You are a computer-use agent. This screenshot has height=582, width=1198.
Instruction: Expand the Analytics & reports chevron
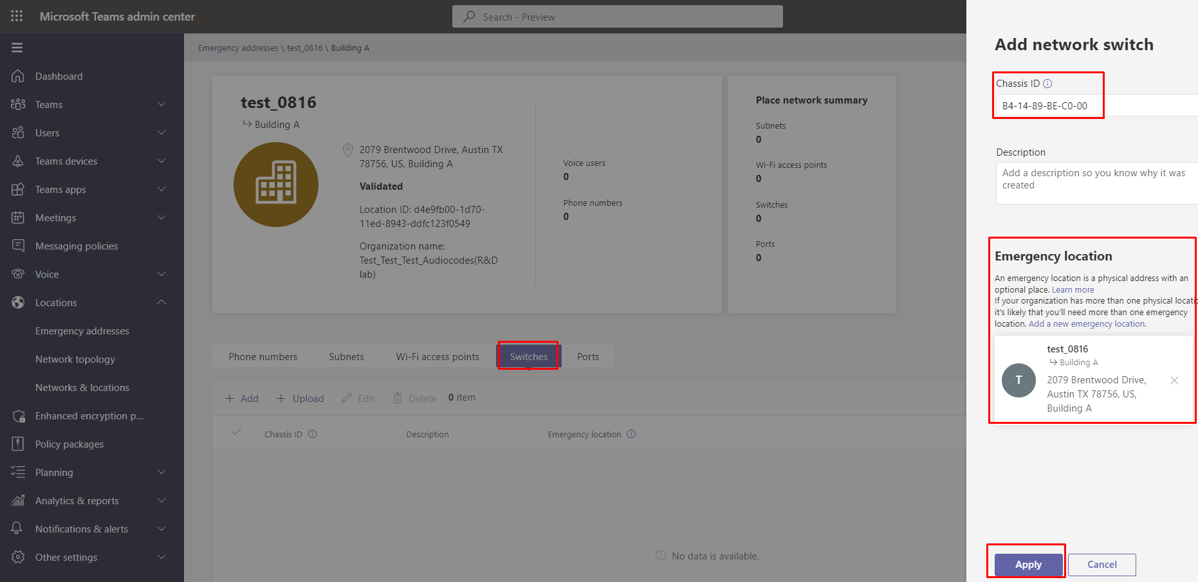161,501
